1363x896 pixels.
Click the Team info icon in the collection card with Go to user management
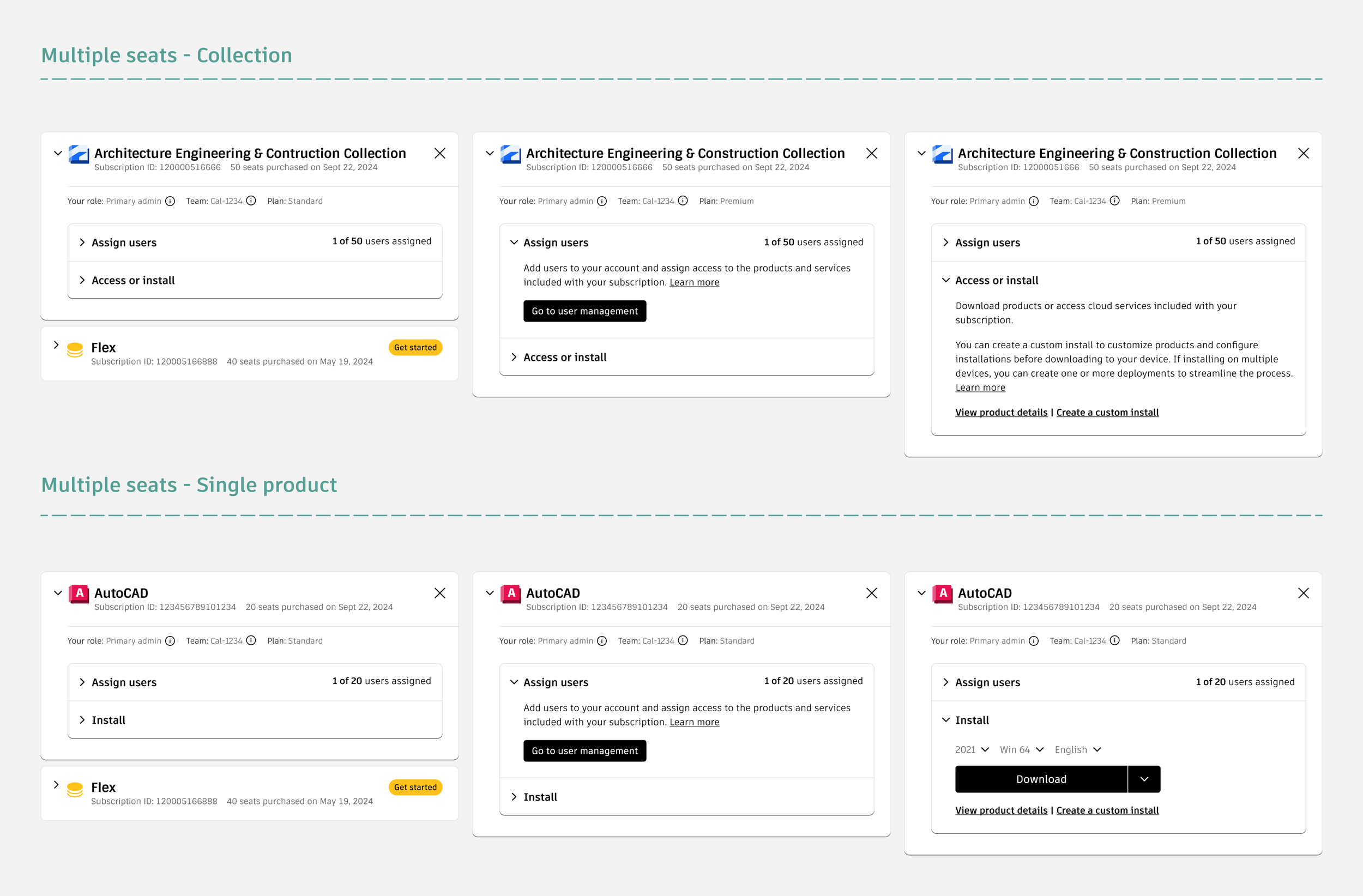click(683, 201)
